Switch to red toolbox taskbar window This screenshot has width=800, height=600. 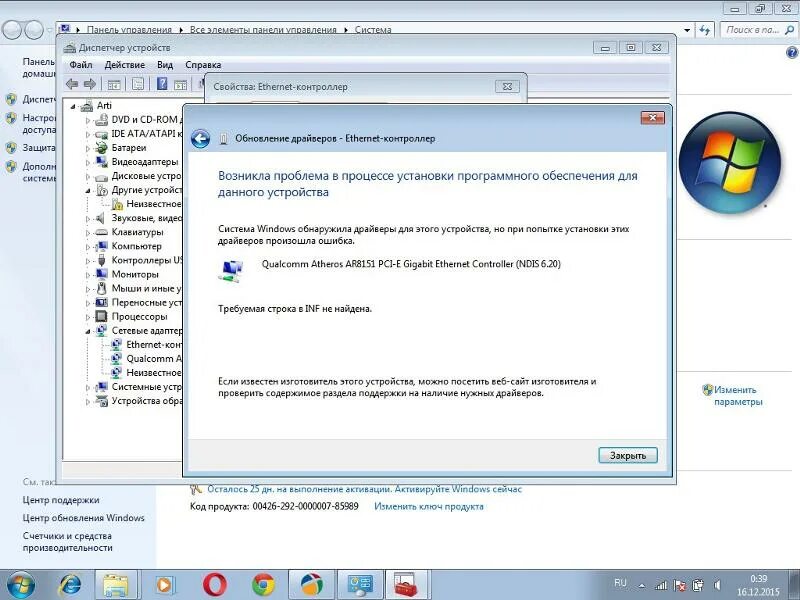pyautogui.click(x=407, y=585)
